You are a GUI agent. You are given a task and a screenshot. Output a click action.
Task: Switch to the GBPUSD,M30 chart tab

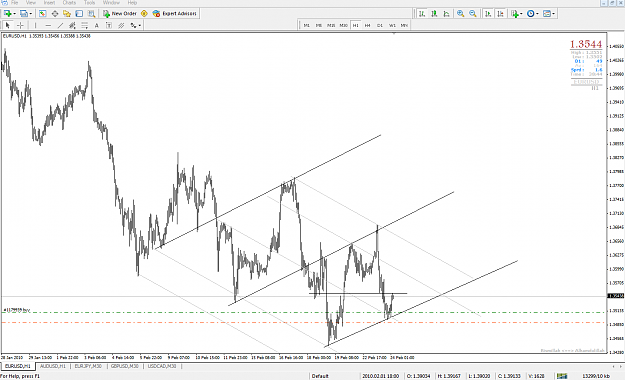click(124, 366)
